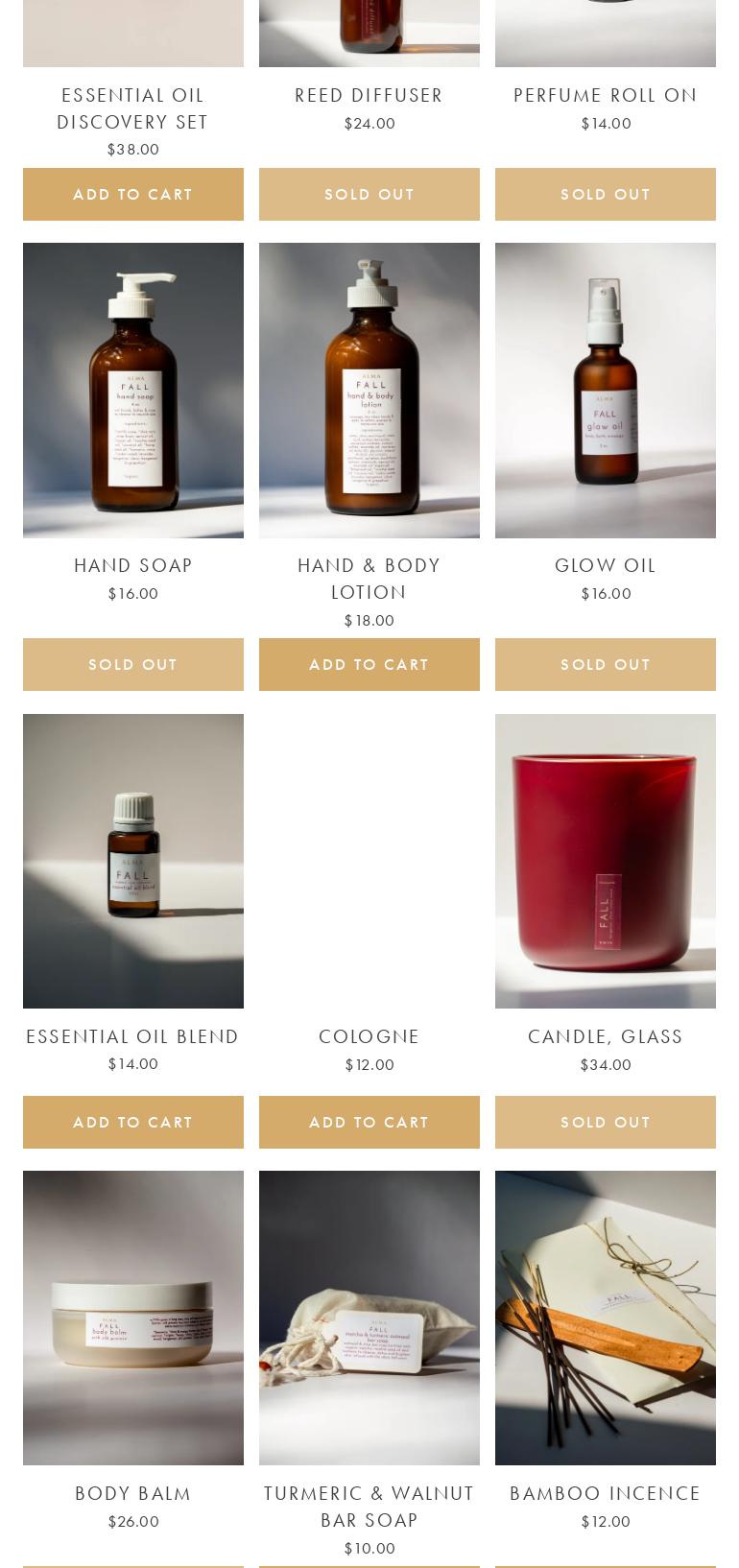Image resolution: width=739 pixels, height=1568 pixels.
Task: Open the Body Balm title link
Action: [x=133, y=1493]
